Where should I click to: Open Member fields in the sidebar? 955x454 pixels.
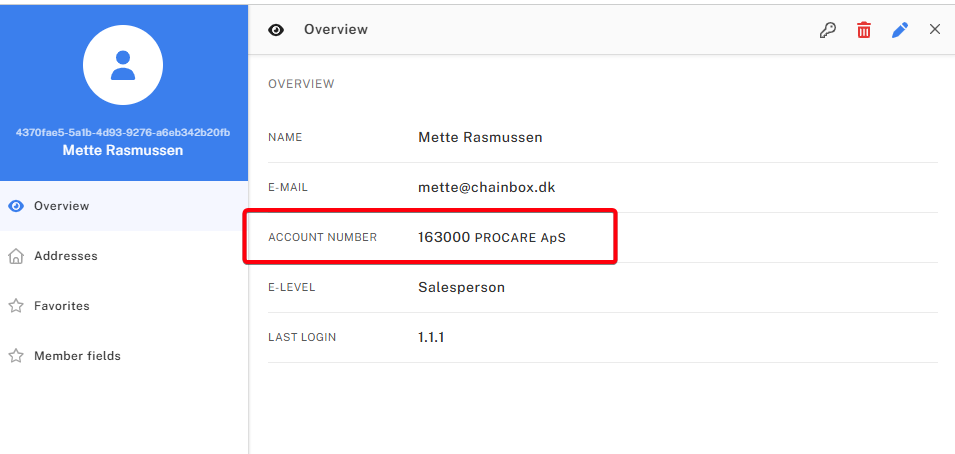(x=124, y=356)
